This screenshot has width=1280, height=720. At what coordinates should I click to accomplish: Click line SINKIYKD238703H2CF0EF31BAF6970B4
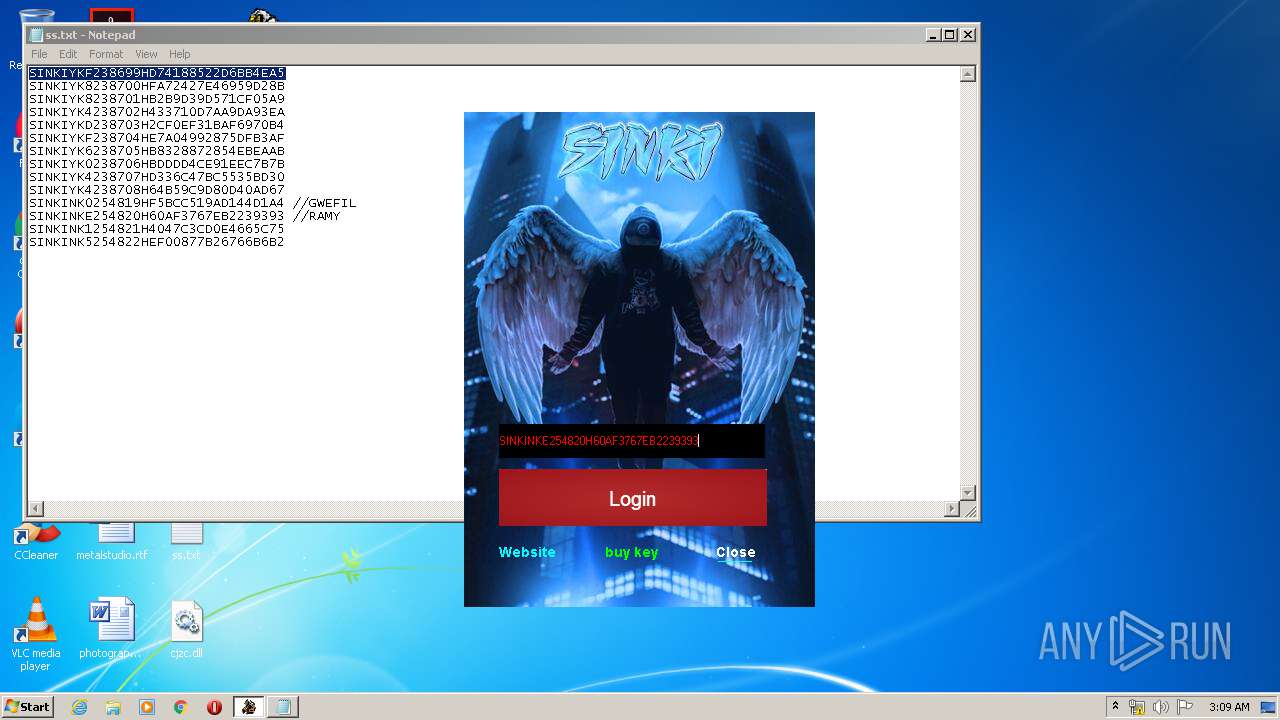pos(157,125)
